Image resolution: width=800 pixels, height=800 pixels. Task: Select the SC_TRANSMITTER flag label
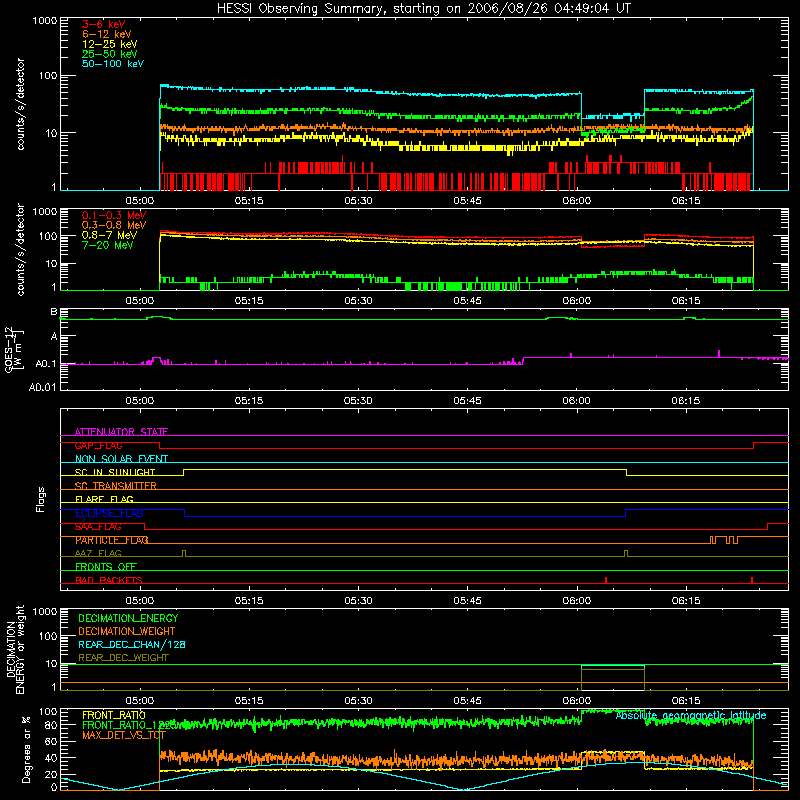pos(115,486)
